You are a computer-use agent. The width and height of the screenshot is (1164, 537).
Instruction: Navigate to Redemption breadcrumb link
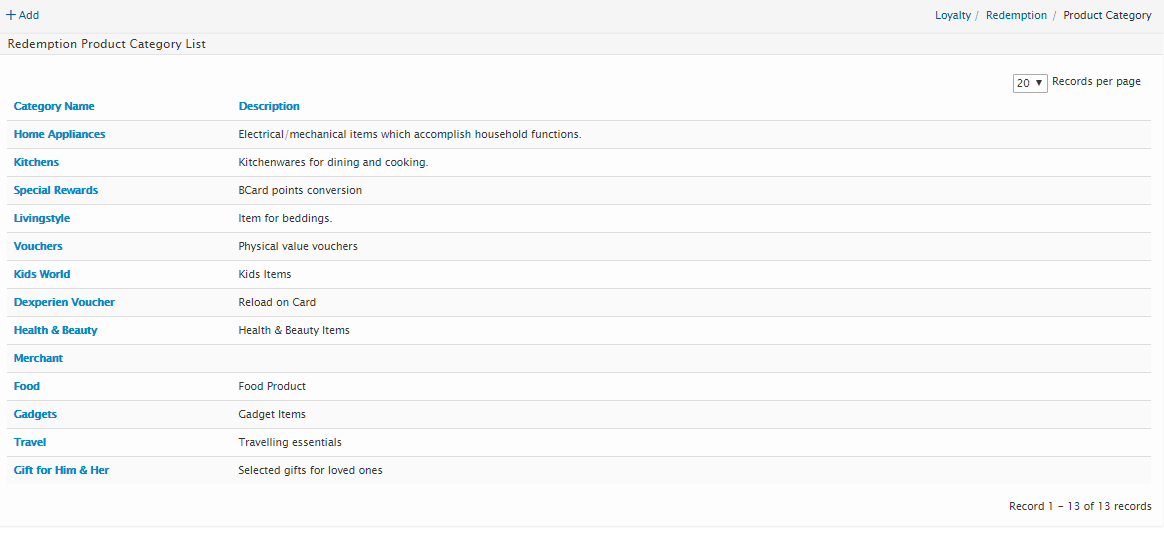tap(1016, 15)
